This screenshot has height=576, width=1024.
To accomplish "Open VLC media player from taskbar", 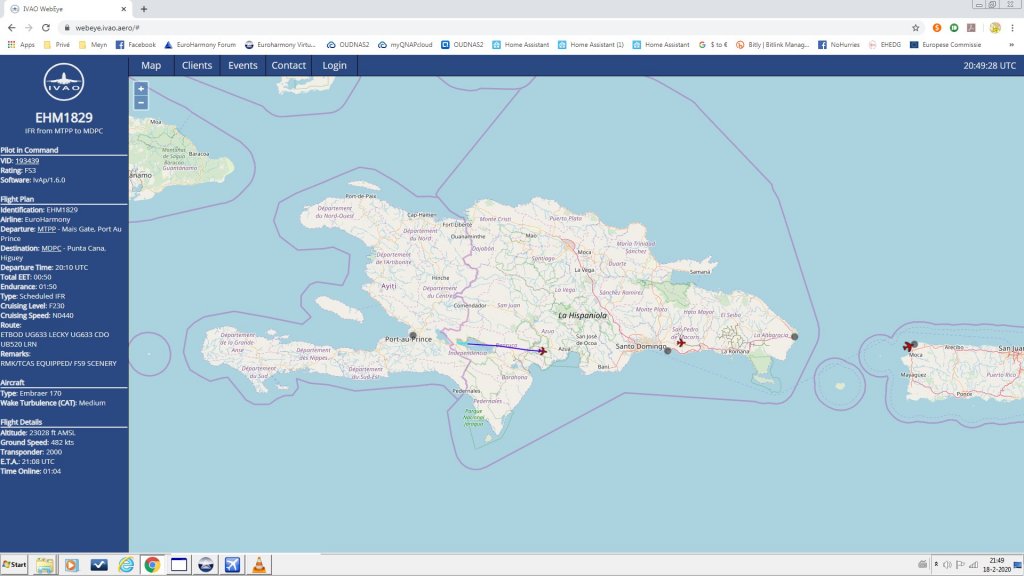I will point(260,565).
